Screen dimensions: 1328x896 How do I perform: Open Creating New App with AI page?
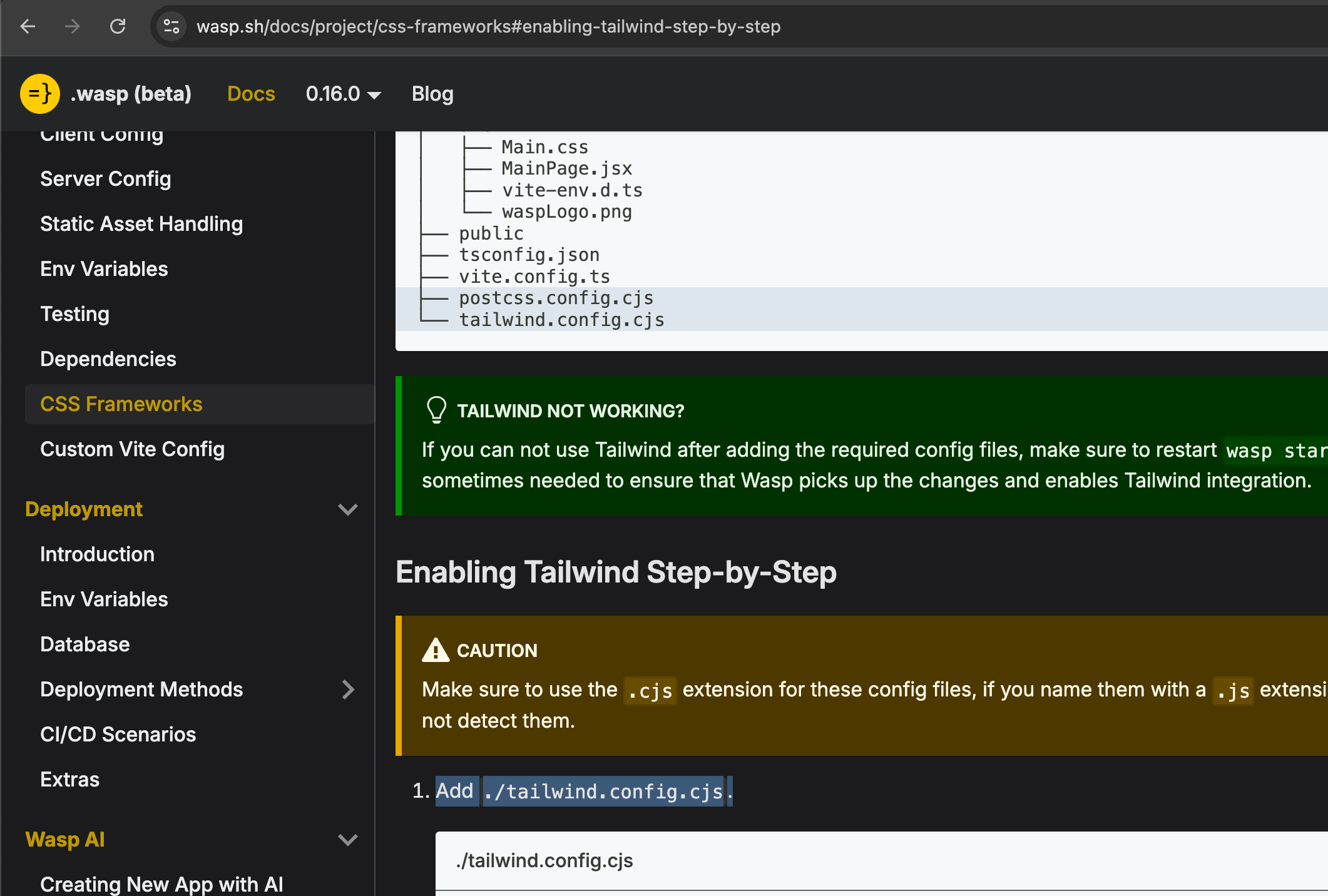pyautogui.click(x=161, y=884)
